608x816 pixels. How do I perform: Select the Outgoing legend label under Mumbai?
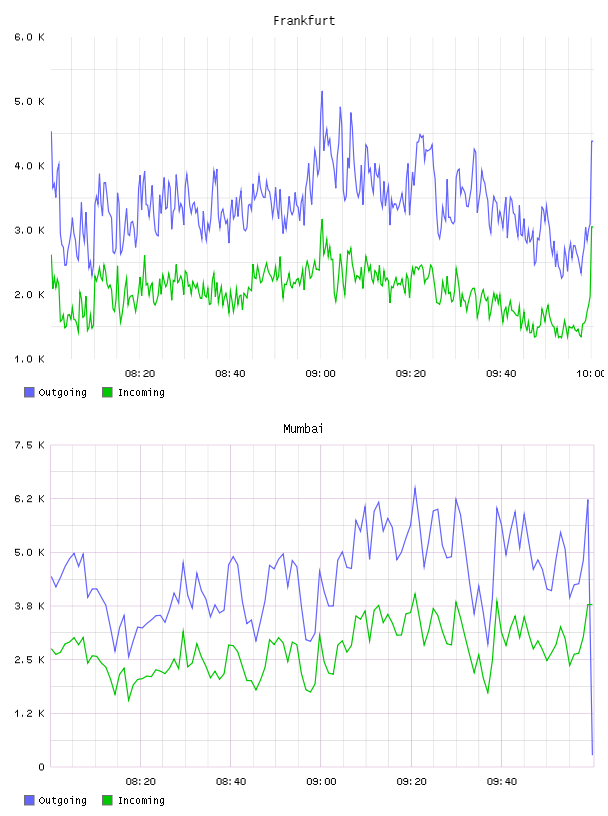coord(62,801)
